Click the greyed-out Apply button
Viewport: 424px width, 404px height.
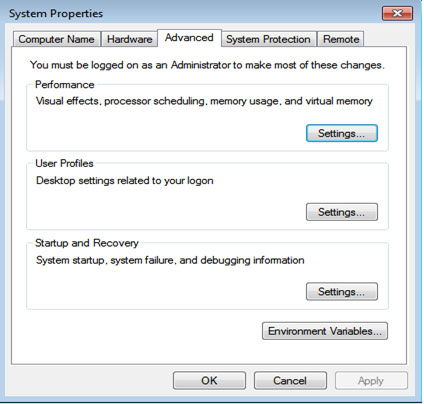pyautogui.click(x=371, y=381)
